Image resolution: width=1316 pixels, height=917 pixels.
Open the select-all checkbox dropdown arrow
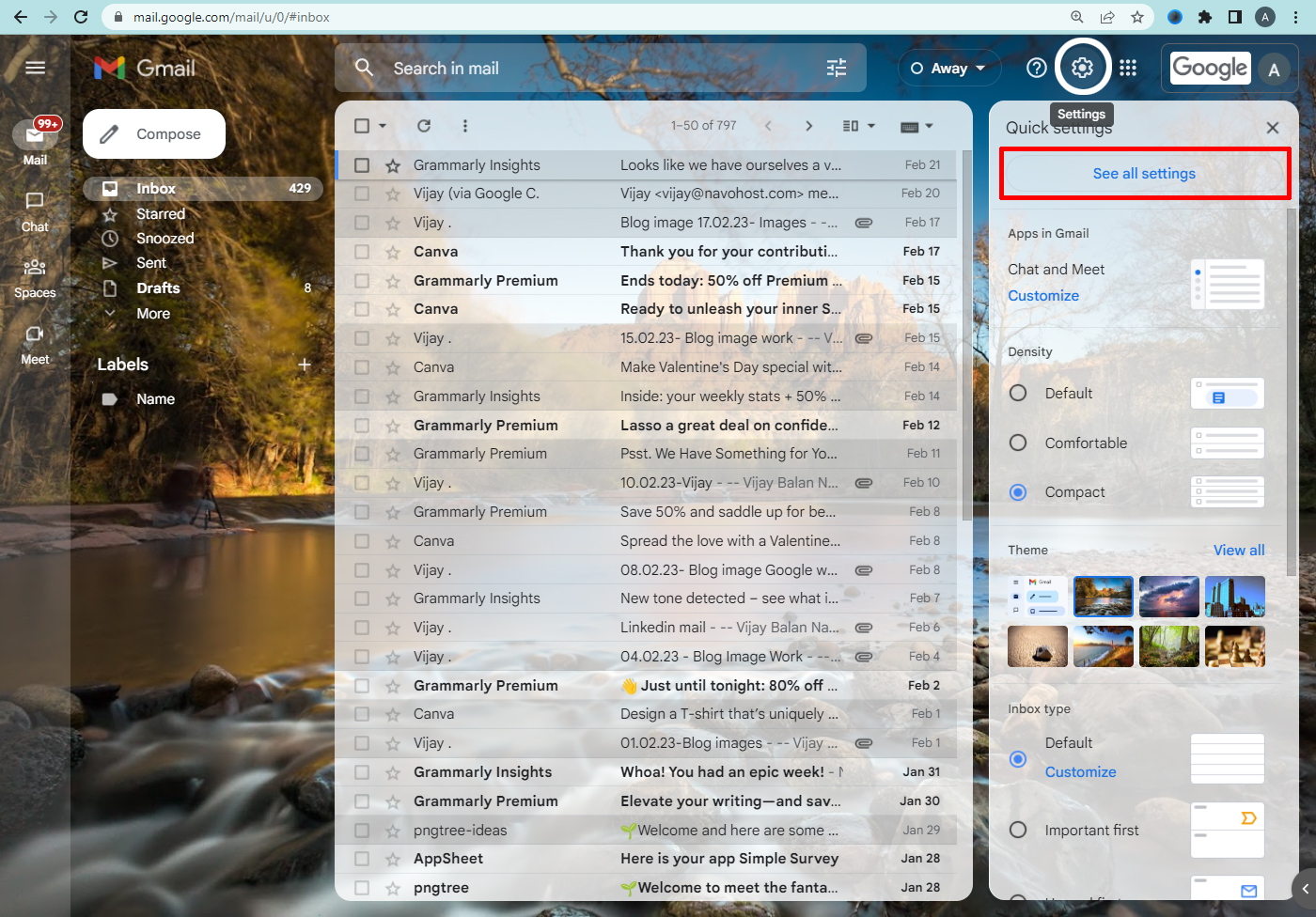[383, 126]
